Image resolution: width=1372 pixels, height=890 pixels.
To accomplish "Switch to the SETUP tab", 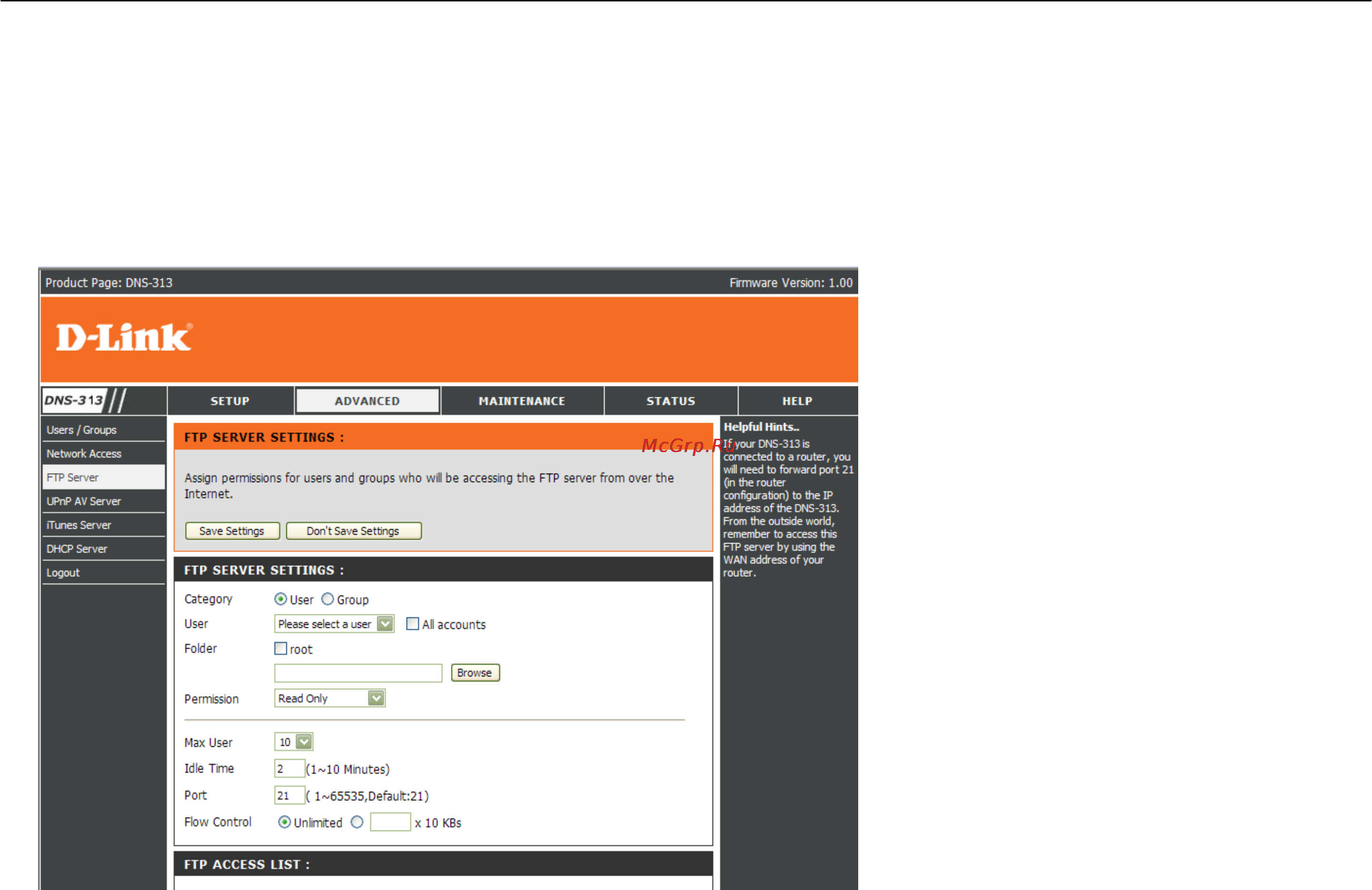I will click(x=230, y=401).
